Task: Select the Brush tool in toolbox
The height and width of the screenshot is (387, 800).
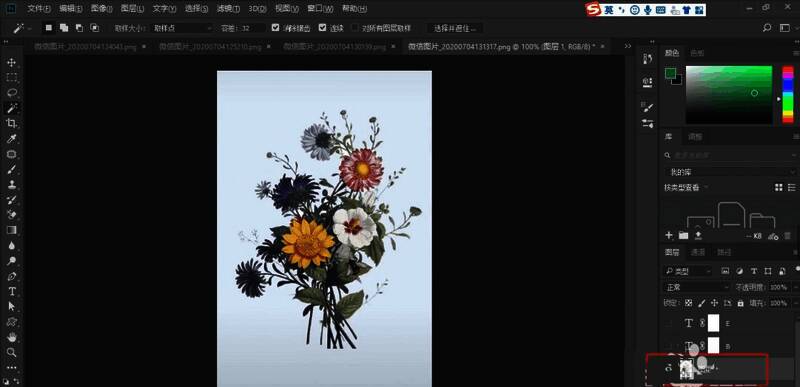Action: (x=11, y=169)
